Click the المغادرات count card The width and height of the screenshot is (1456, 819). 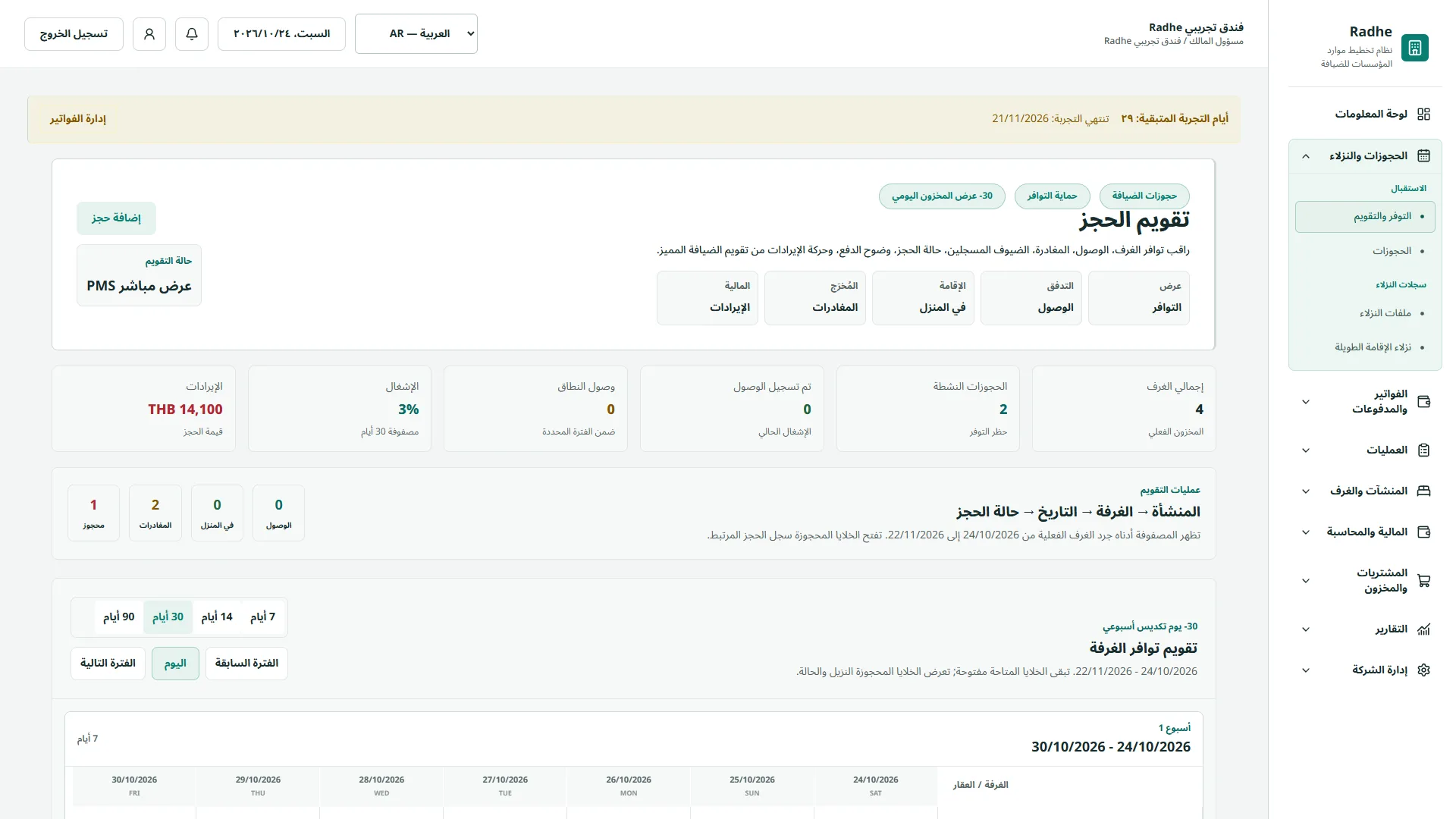(x=155, y=513)
